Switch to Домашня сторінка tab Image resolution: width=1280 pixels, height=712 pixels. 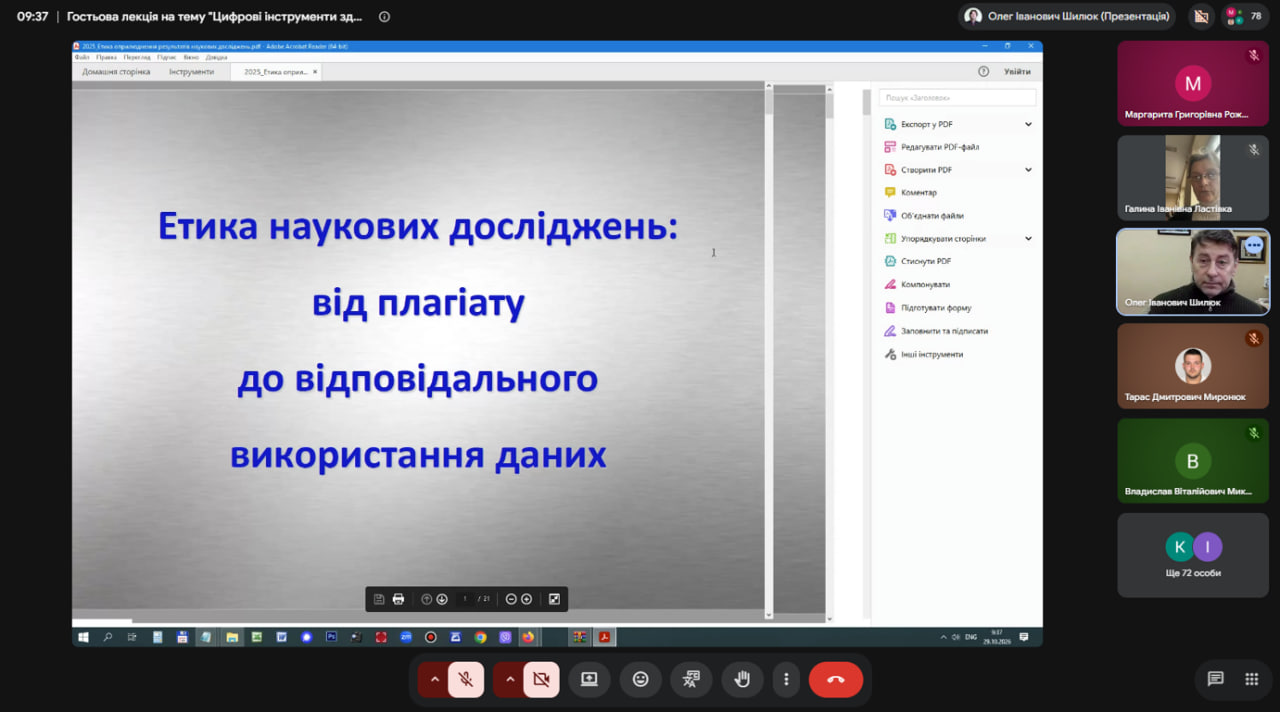(116, 72)
